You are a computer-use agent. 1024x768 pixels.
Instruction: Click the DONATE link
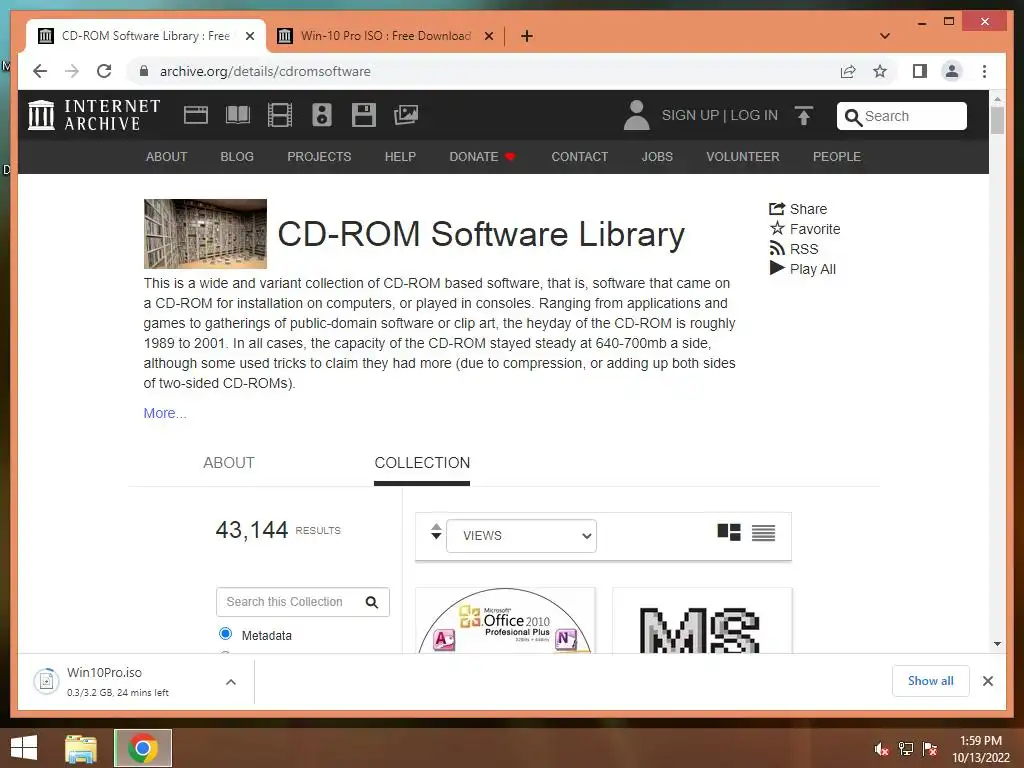[x=482, y=157]
